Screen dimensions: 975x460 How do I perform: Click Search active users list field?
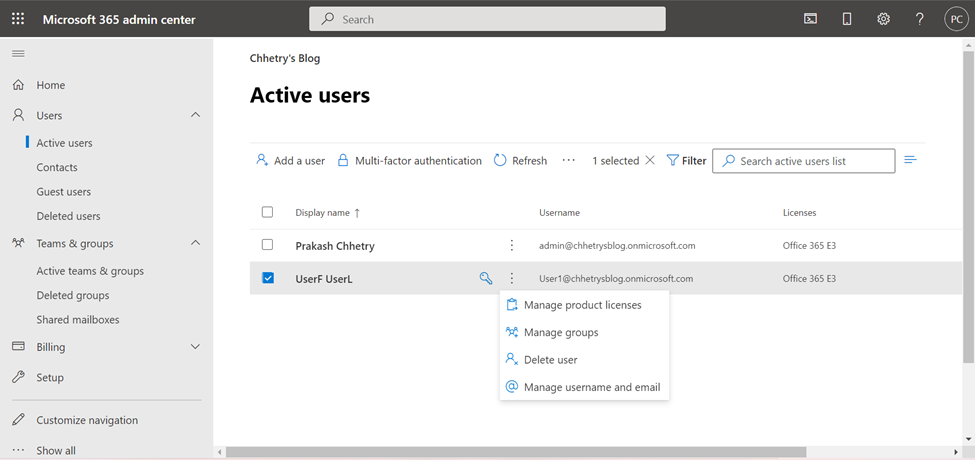[803, 160]
